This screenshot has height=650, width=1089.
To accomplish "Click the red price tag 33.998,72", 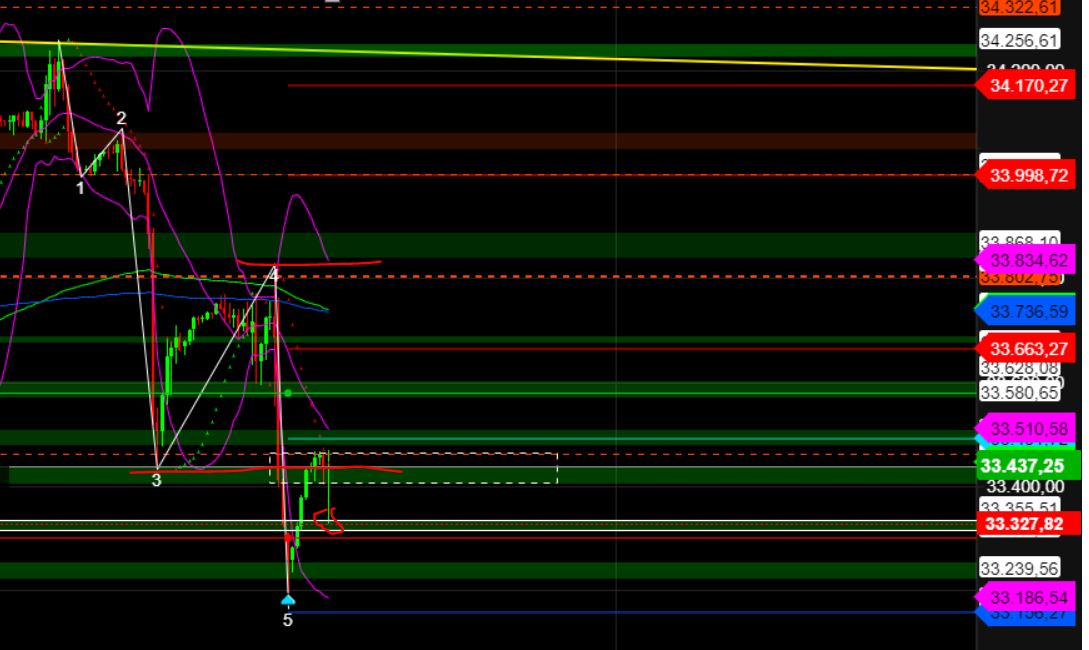I will tap(1028, 175).
